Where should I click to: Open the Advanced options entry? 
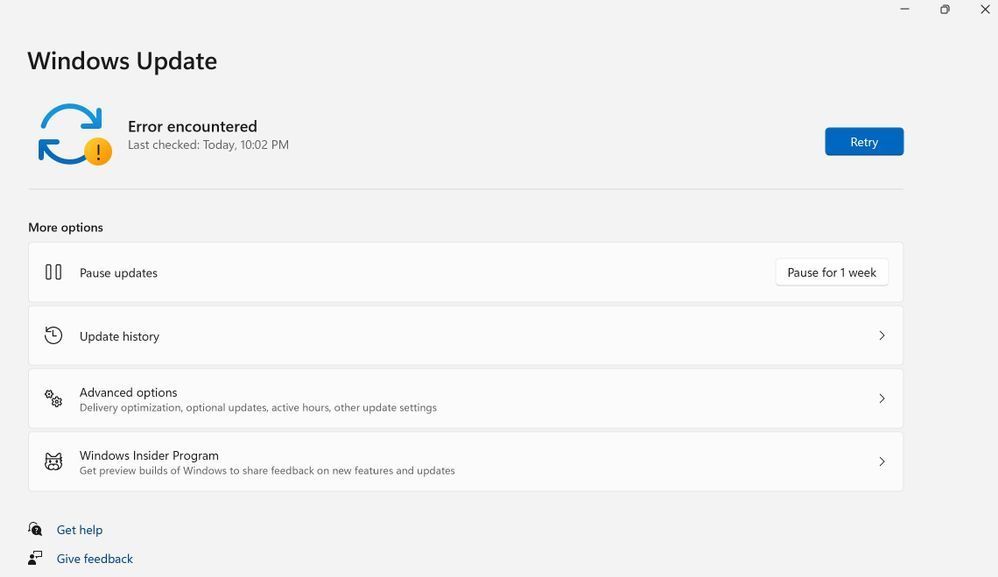tap(128, 393)
